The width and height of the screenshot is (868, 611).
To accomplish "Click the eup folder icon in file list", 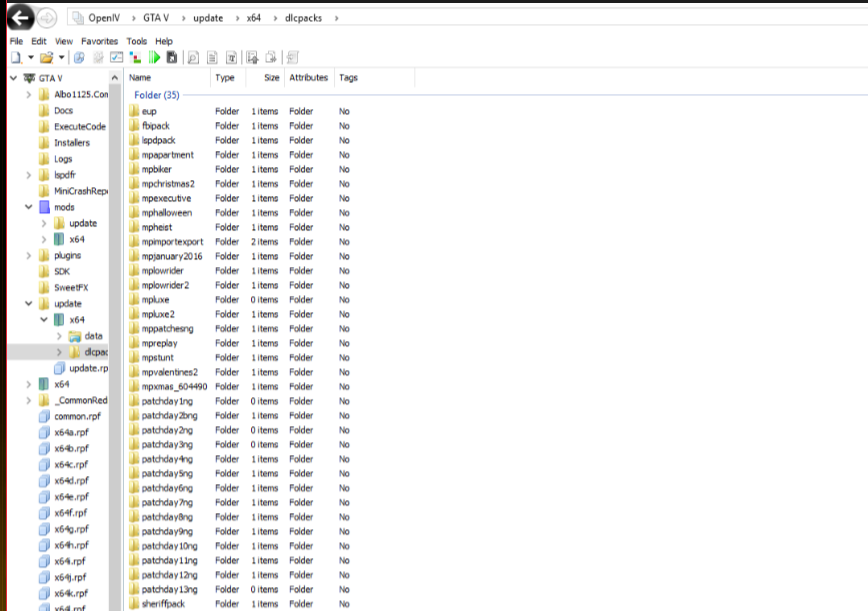I will pos(134,111).
